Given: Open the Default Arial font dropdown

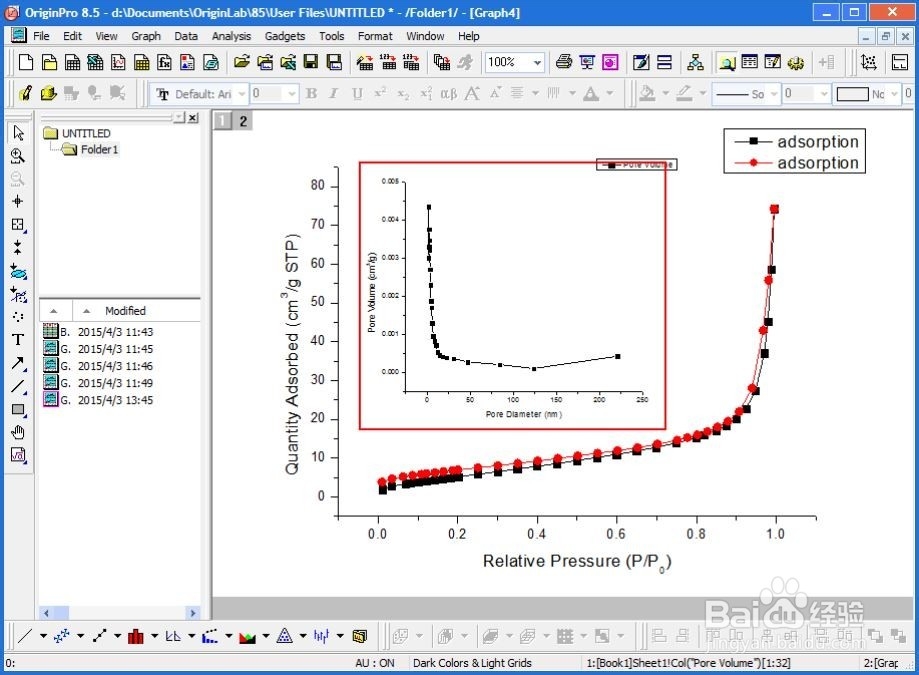Looking at the screenshot, I should (241, 94).
